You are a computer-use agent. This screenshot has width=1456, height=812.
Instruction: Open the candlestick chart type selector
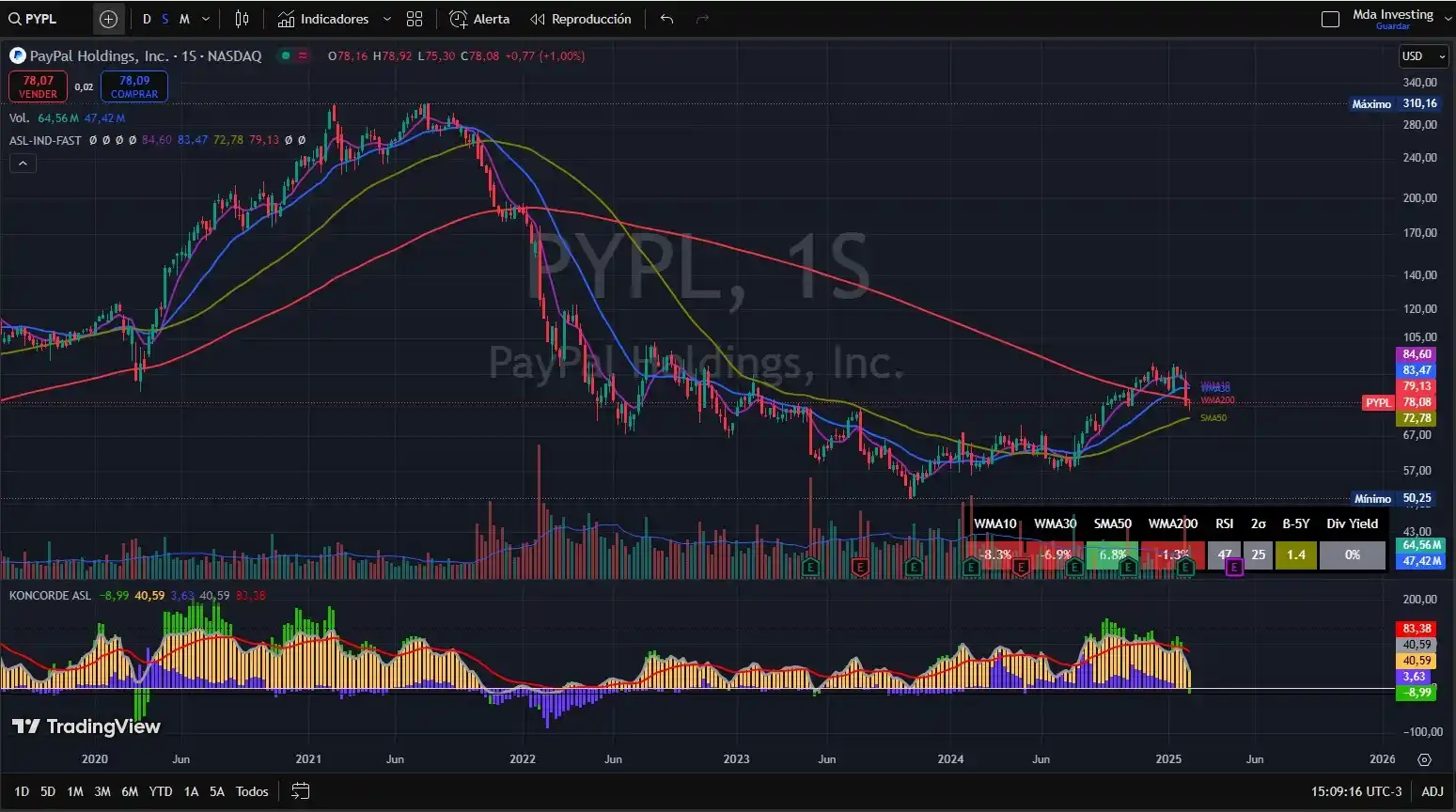[x=242, y=19]
